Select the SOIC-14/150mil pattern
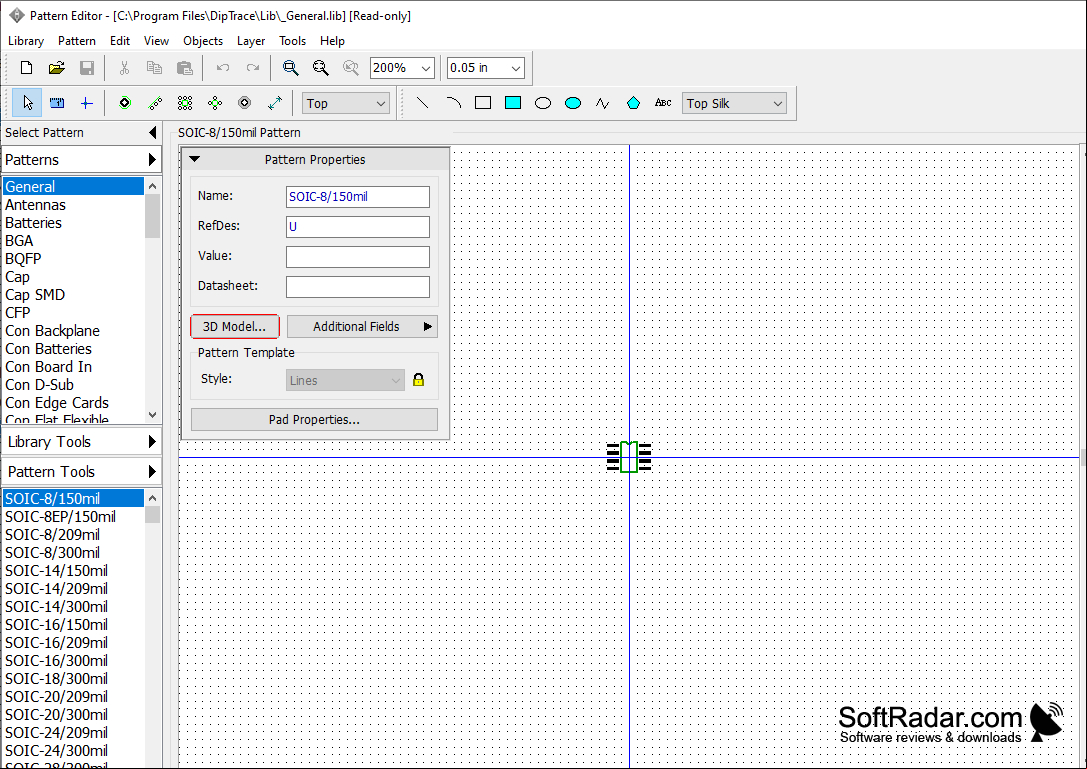 73,571
